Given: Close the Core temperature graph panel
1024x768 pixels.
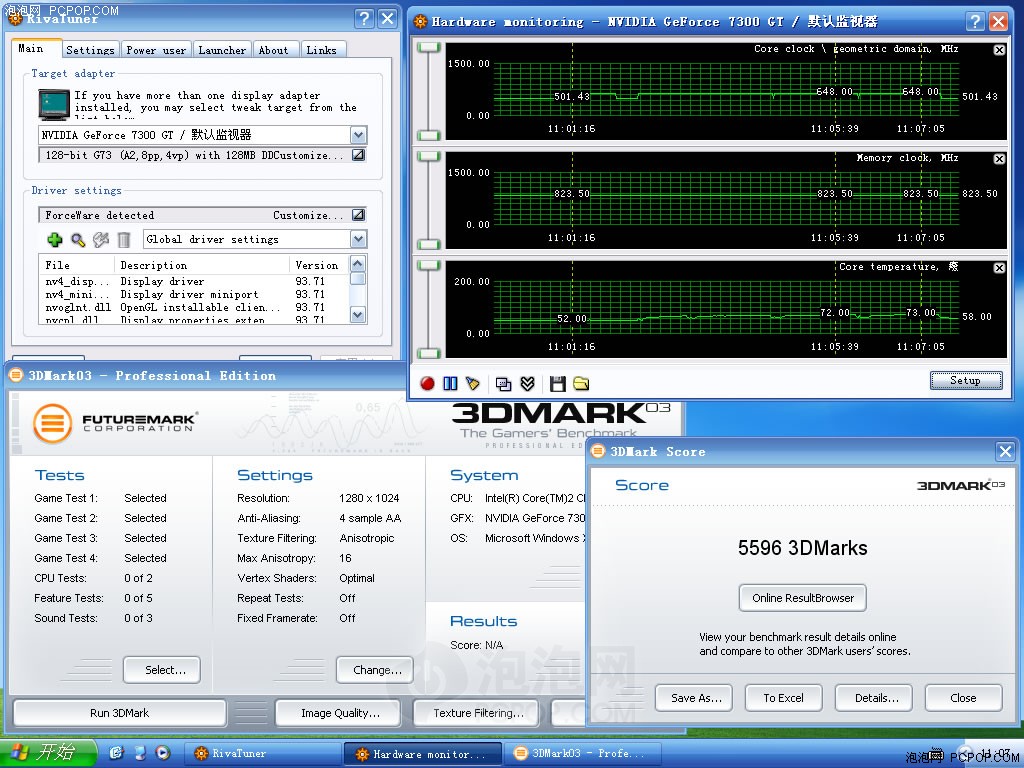Looking at the screenshot, I should point(999,268).
